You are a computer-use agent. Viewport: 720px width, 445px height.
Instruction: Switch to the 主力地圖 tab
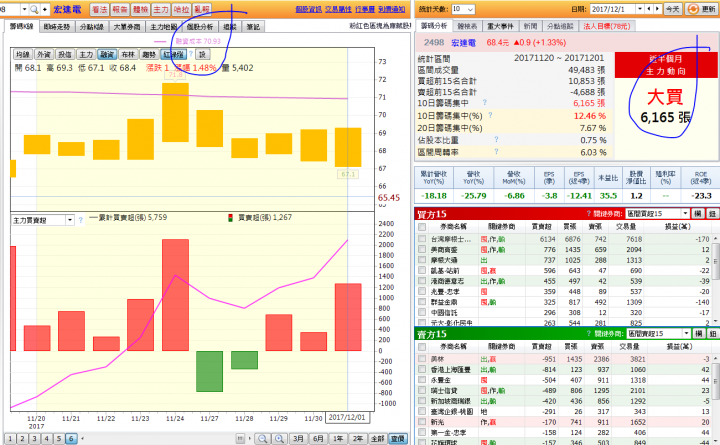[163, 27]
